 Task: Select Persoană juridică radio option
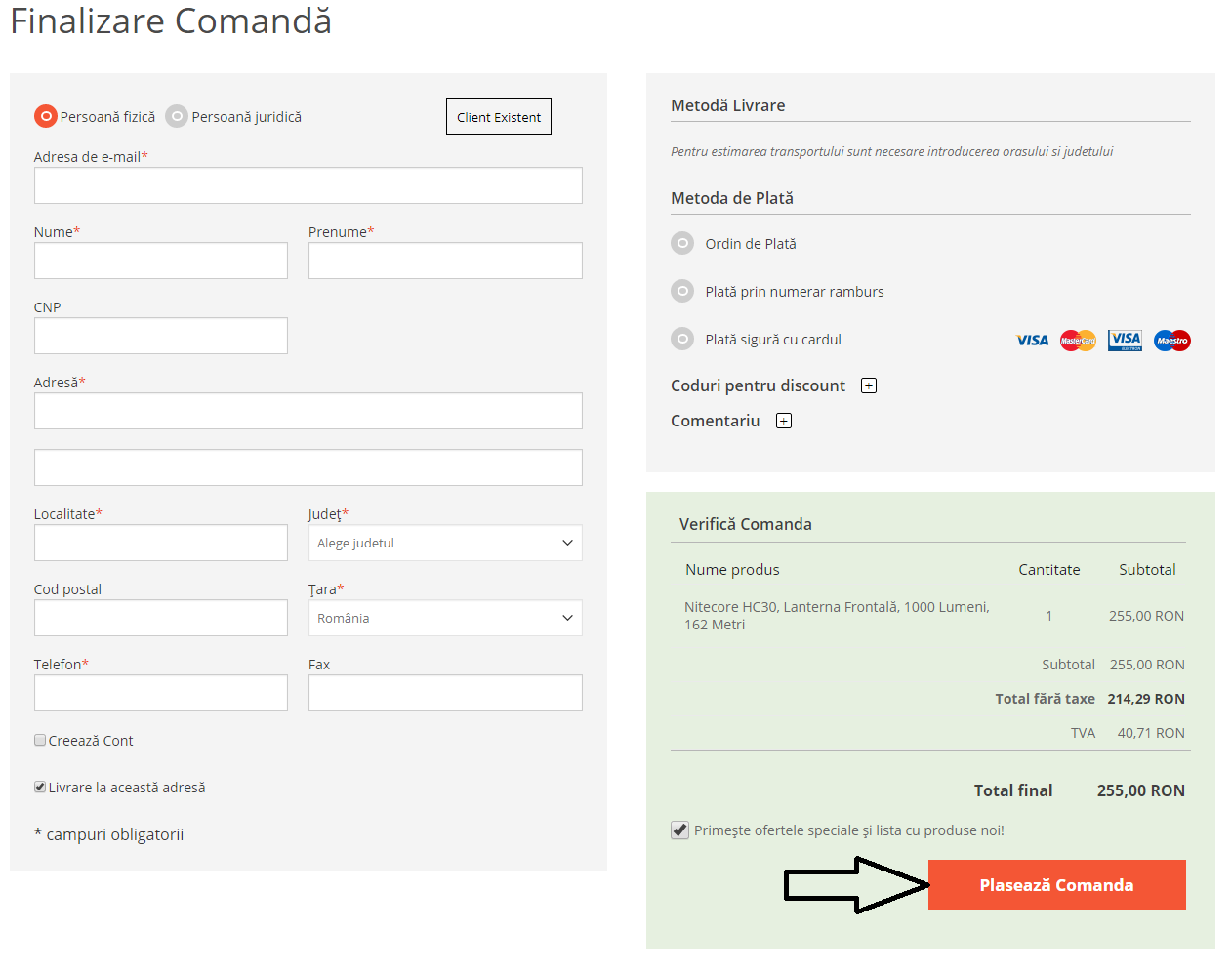tap(177, 117)
